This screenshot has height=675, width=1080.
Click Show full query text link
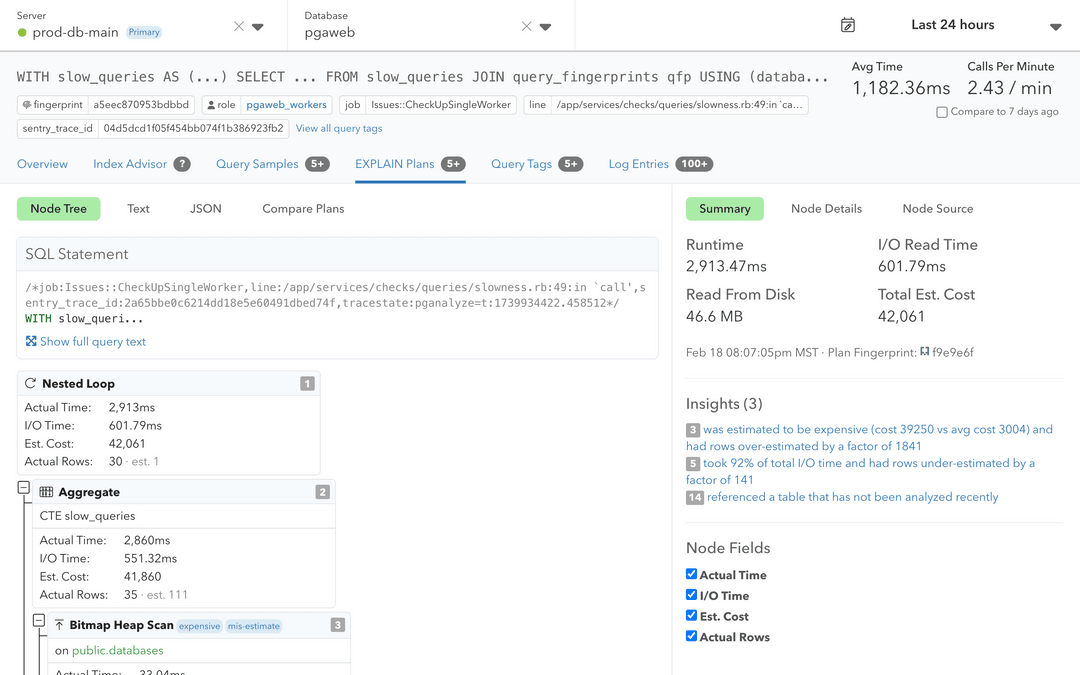click(92, 342)
